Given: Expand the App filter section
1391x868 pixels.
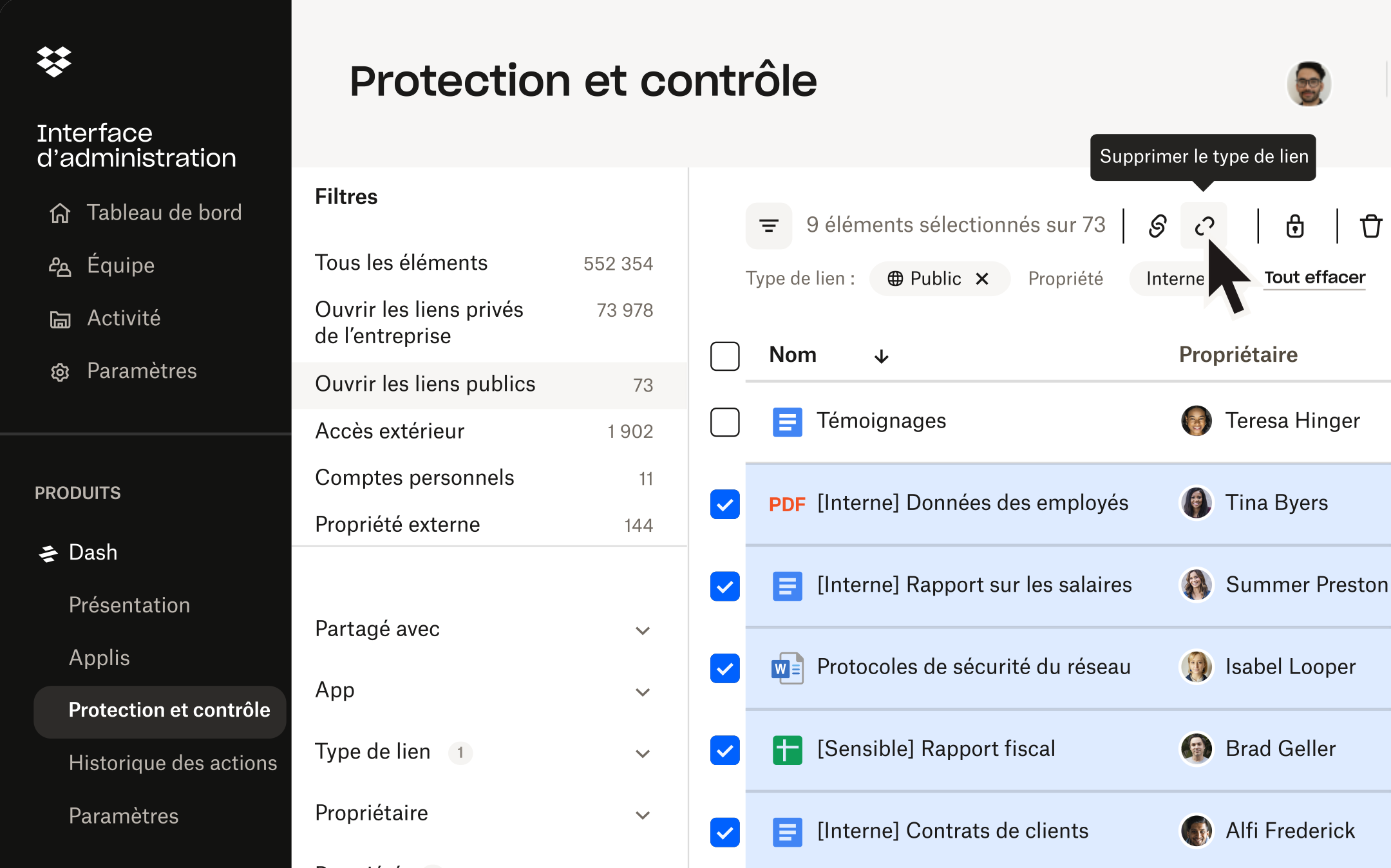Looking at the screenshot, I should tap(483, 690).
